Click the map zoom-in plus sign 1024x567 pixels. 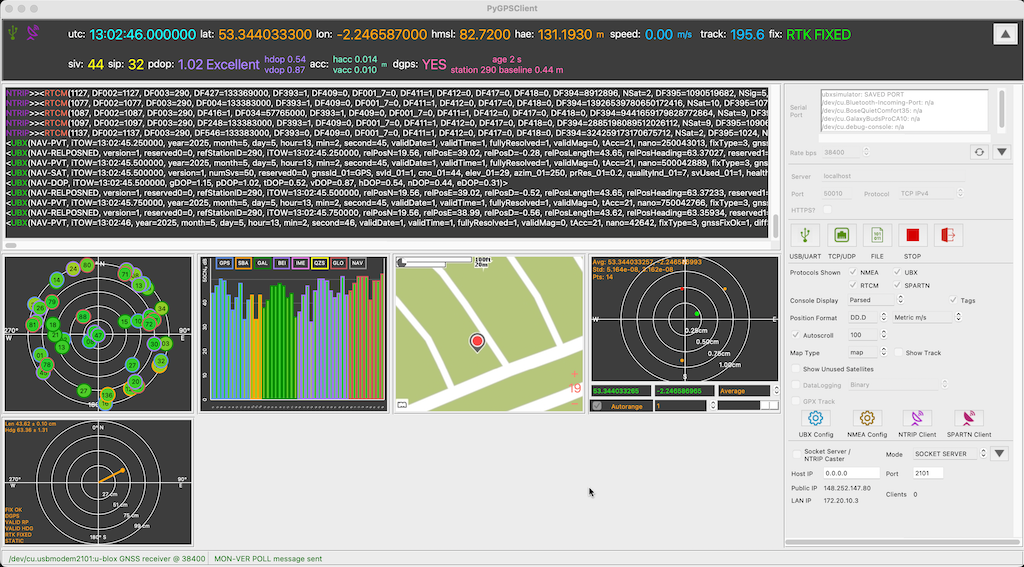point(574,374)
